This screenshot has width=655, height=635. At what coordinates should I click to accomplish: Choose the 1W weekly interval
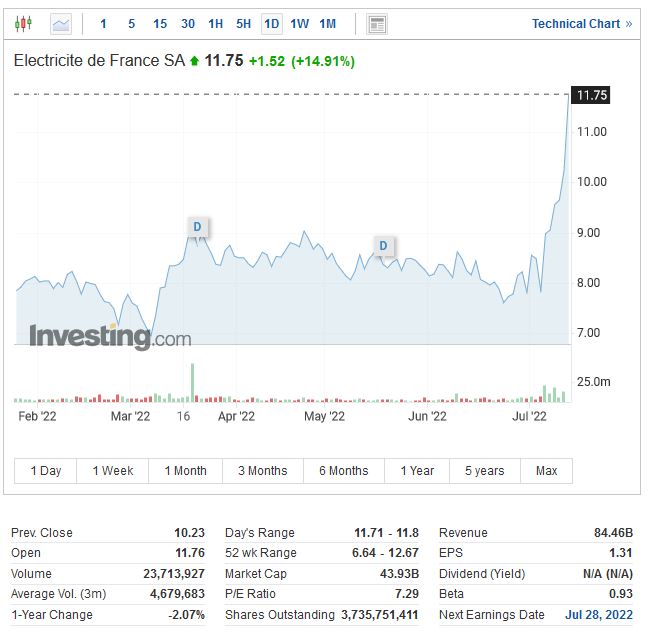pyautogui.click(x=299, y=23)
